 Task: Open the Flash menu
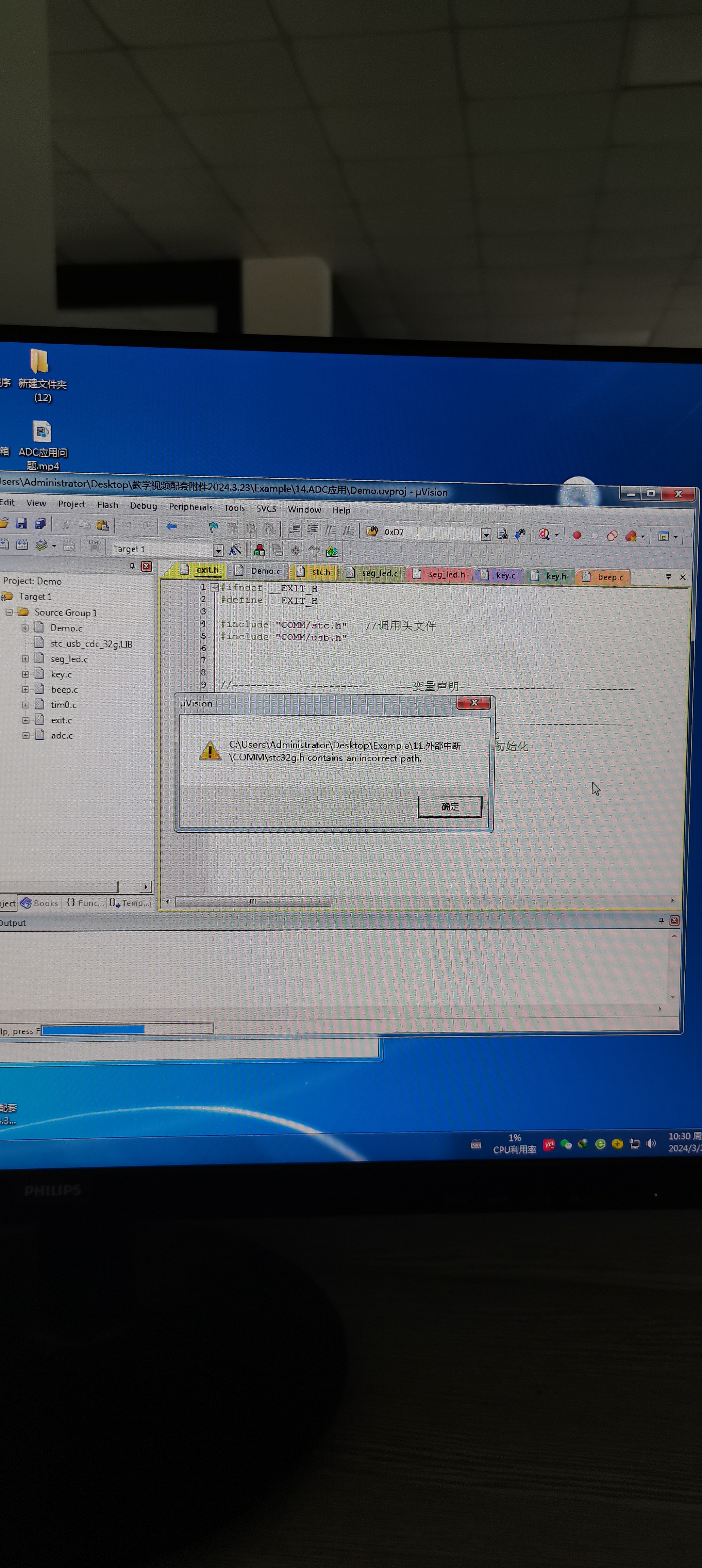[x=108, y=505]
